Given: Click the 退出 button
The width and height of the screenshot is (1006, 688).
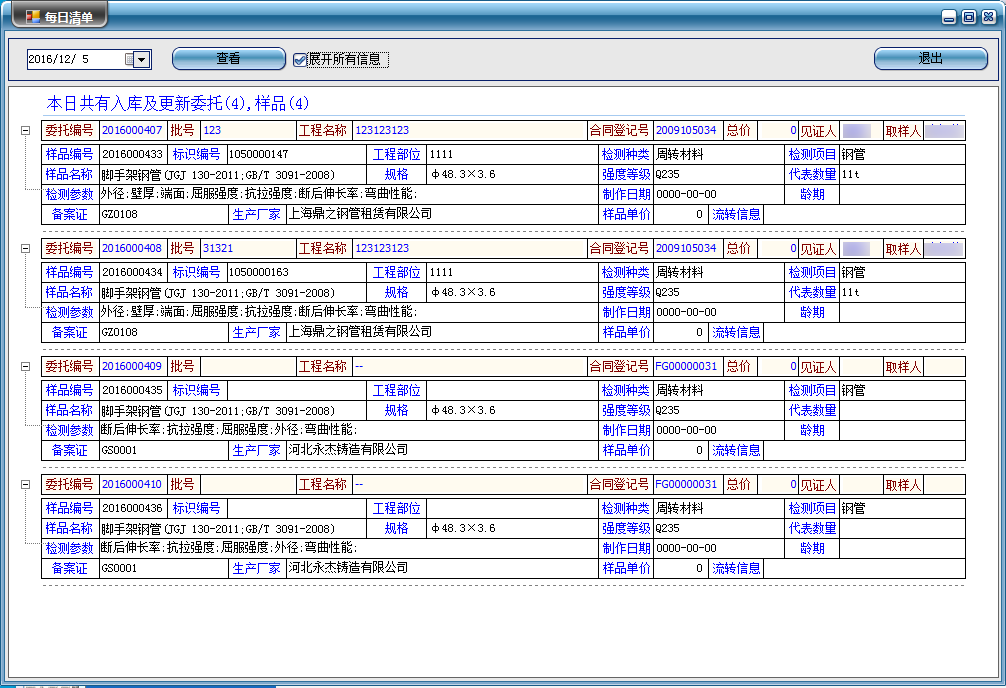Looking at the screenshot, I should pos(930,59).
